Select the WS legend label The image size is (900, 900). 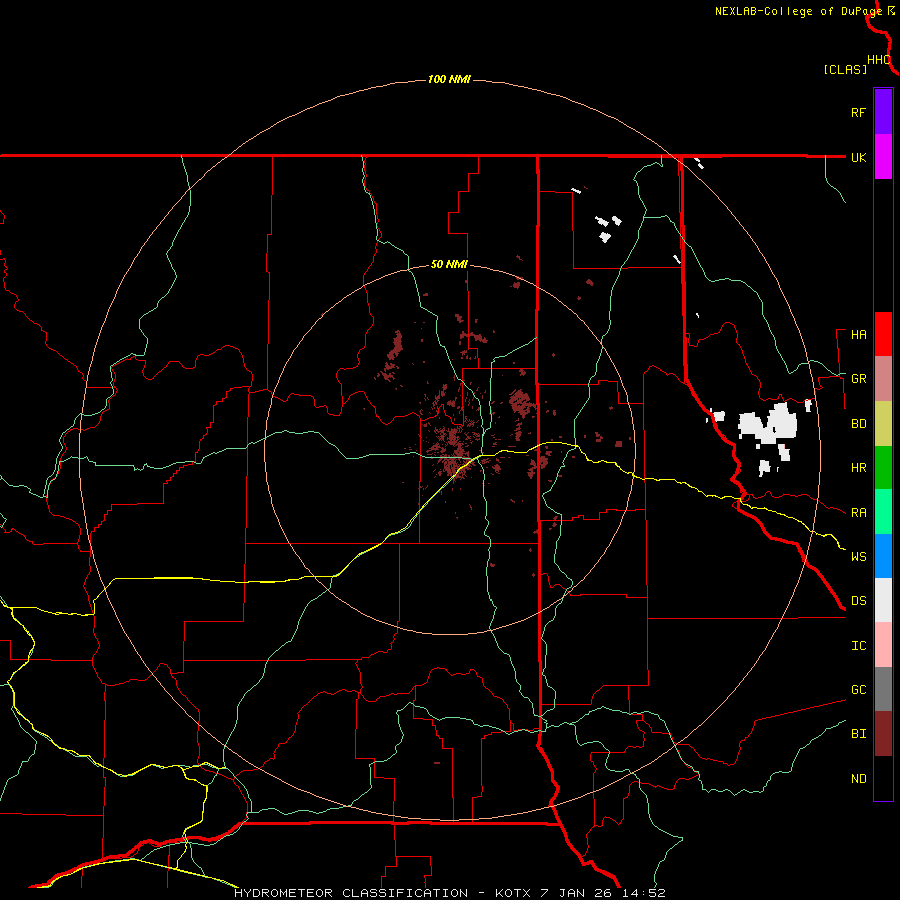pos(858,557)
